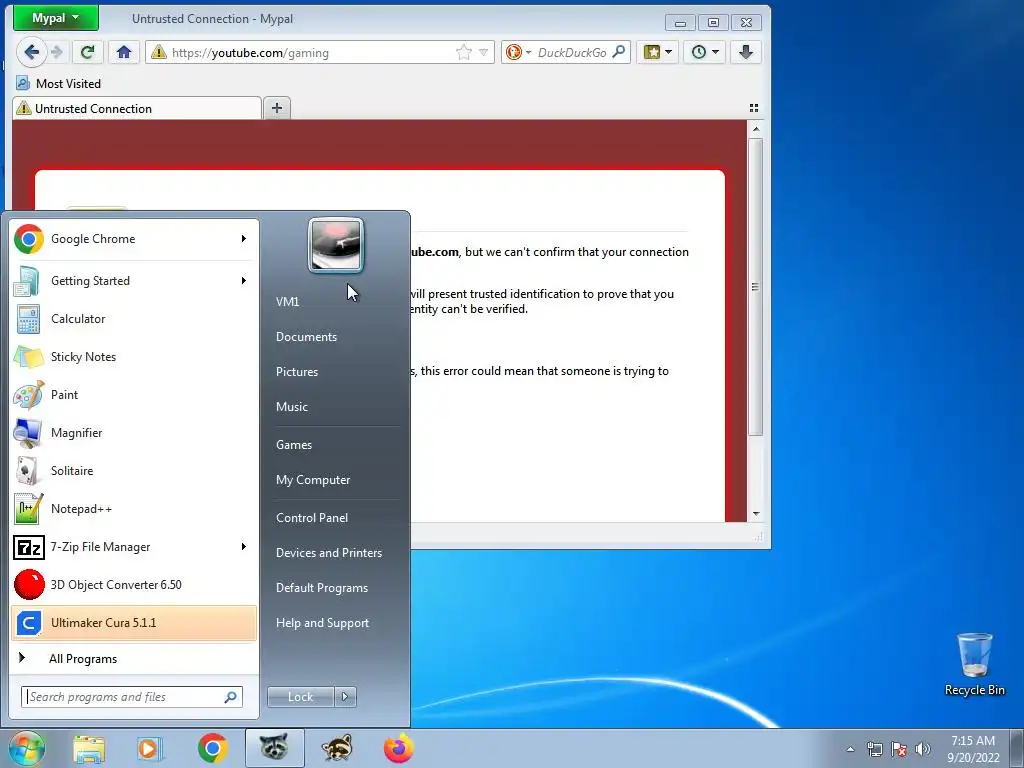1024x768 pixels.
Task: Open Windows Media Player from taskbar
Action: tap(149, 748)
